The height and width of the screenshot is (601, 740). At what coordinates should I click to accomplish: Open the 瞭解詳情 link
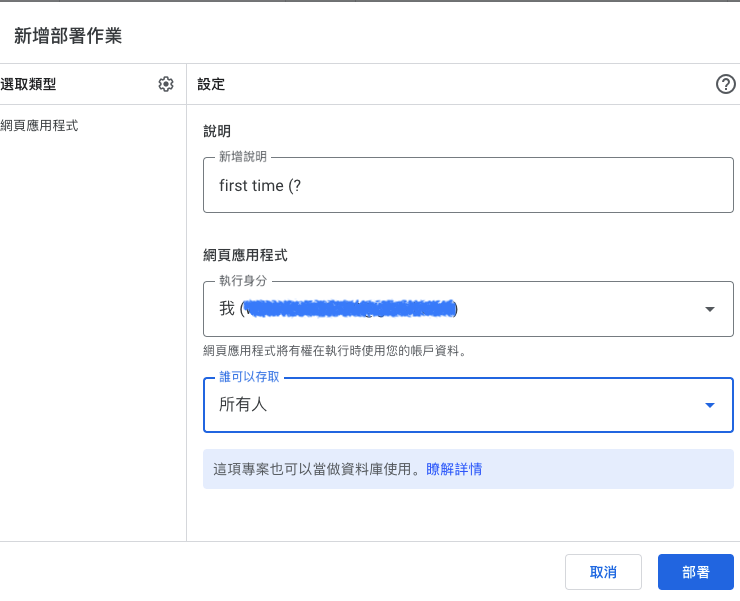[x=454, y=469]
